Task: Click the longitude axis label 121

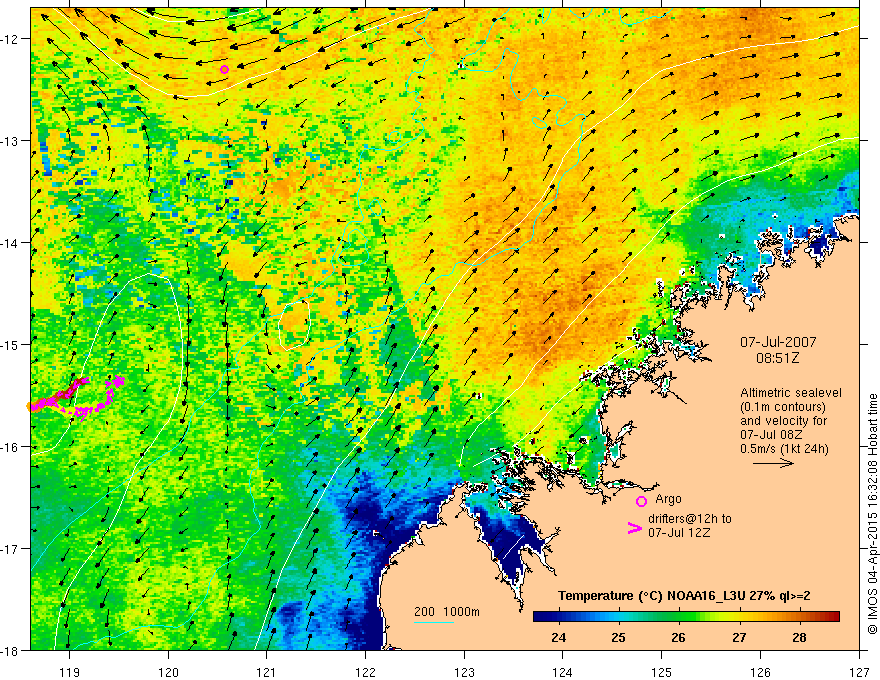Action: [x=267, y=672]
